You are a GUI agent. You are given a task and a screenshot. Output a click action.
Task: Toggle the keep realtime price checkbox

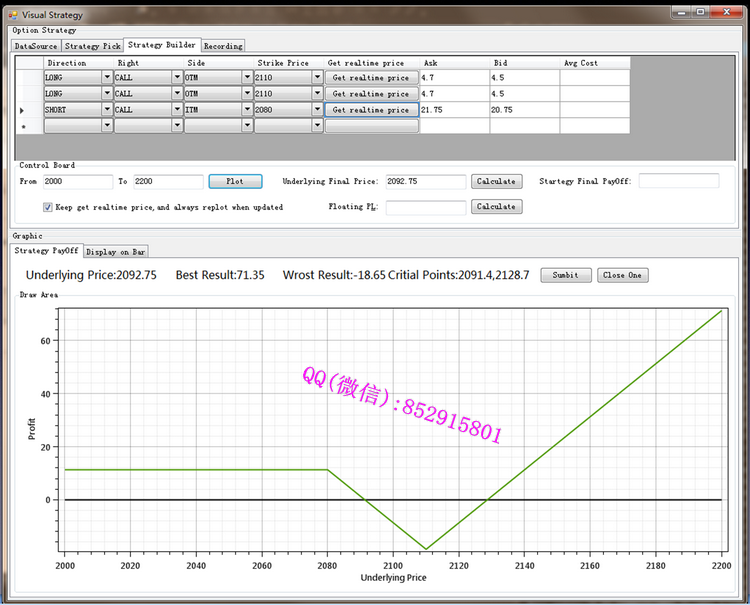pos(48,207)
